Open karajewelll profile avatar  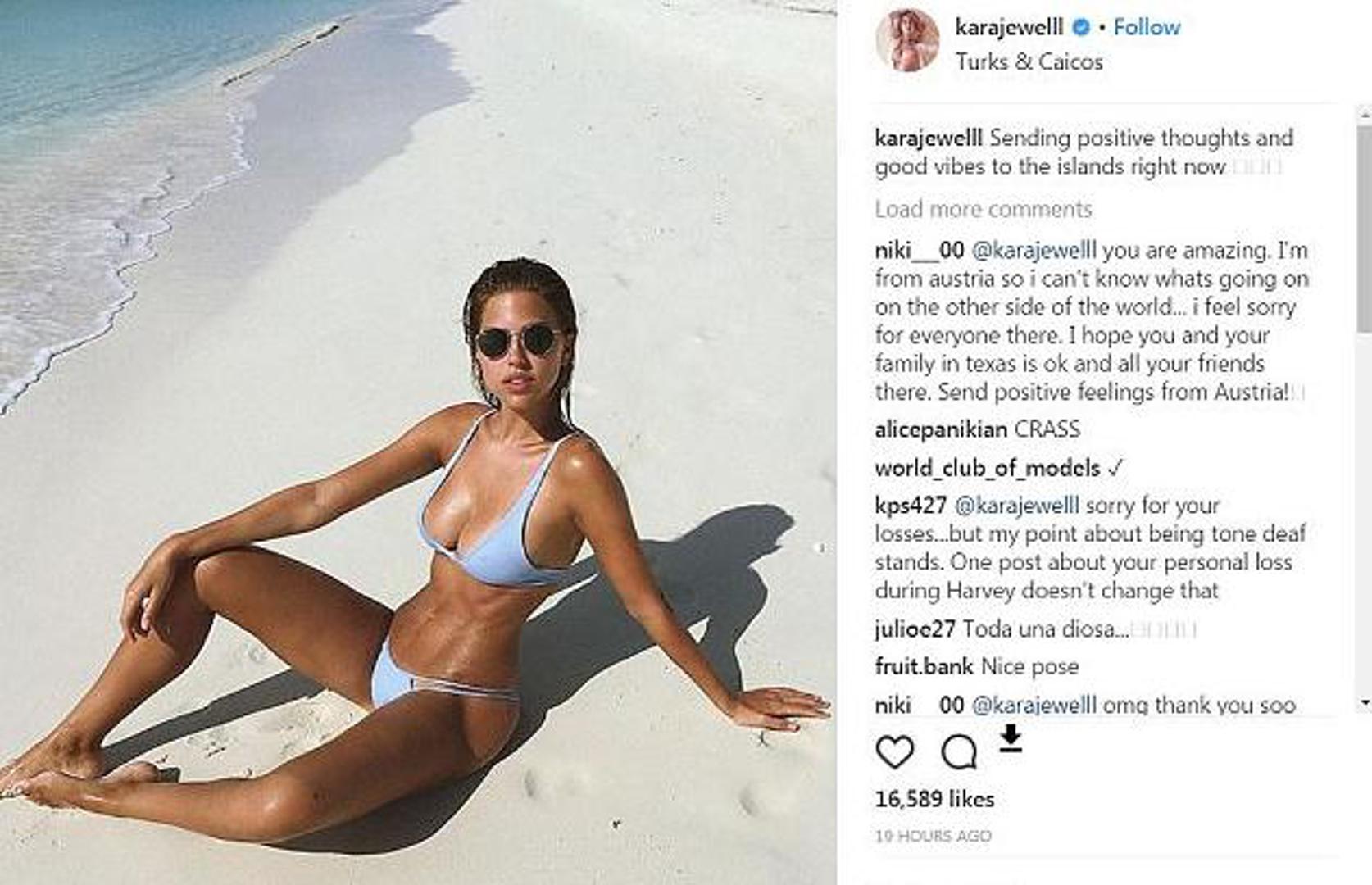click(x=907, y=40)
